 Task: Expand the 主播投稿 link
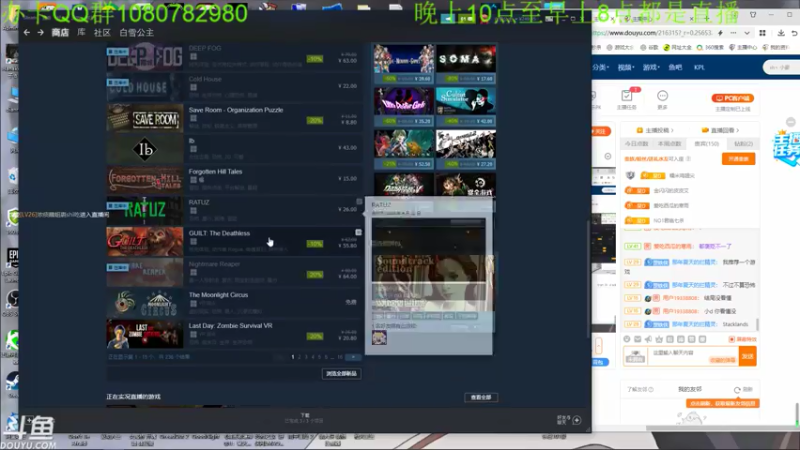(655, 130)
